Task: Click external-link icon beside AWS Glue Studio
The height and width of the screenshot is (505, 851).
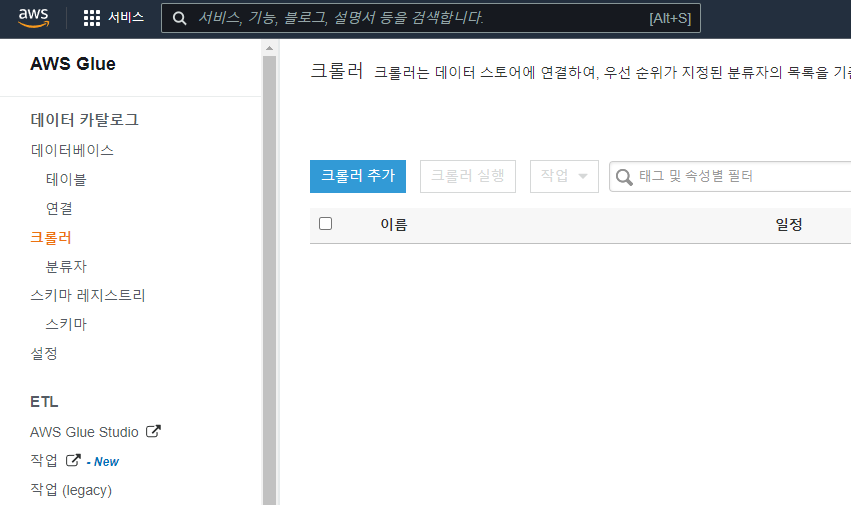Action: click(154, 431)
